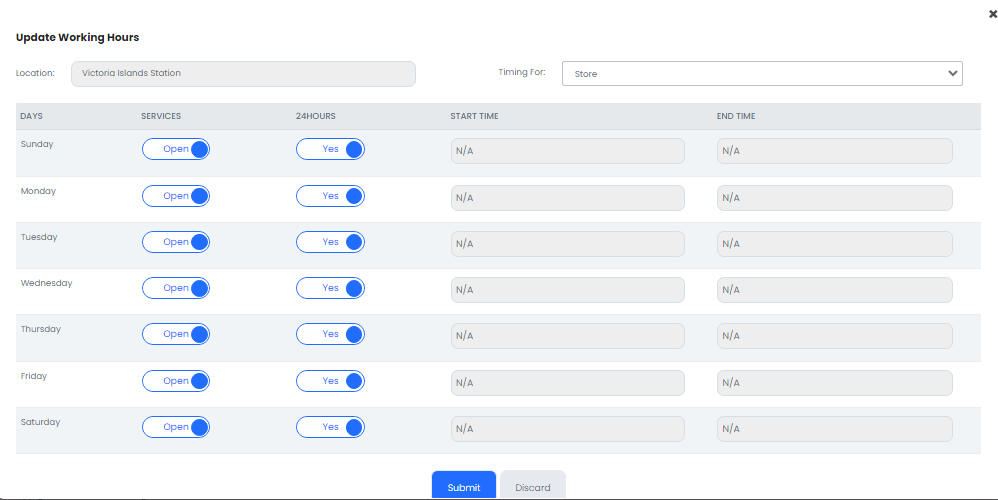
Task: Click Tuesday end time field
Action: point(834,244)
